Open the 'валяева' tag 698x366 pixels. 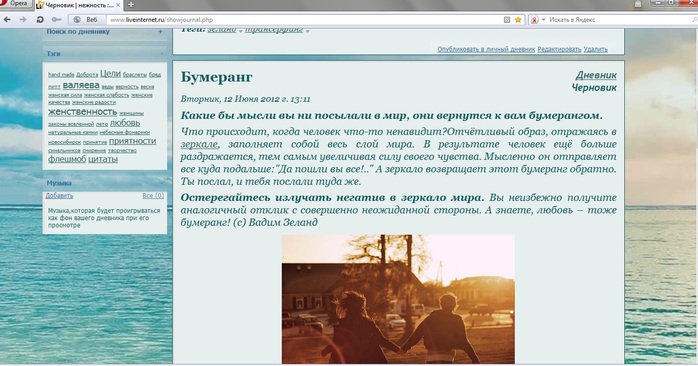[81, 85]
